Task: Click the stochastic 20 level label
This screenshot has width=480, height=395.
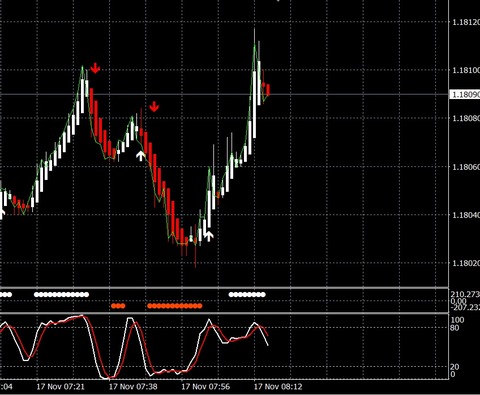Action: coord(454,367)
